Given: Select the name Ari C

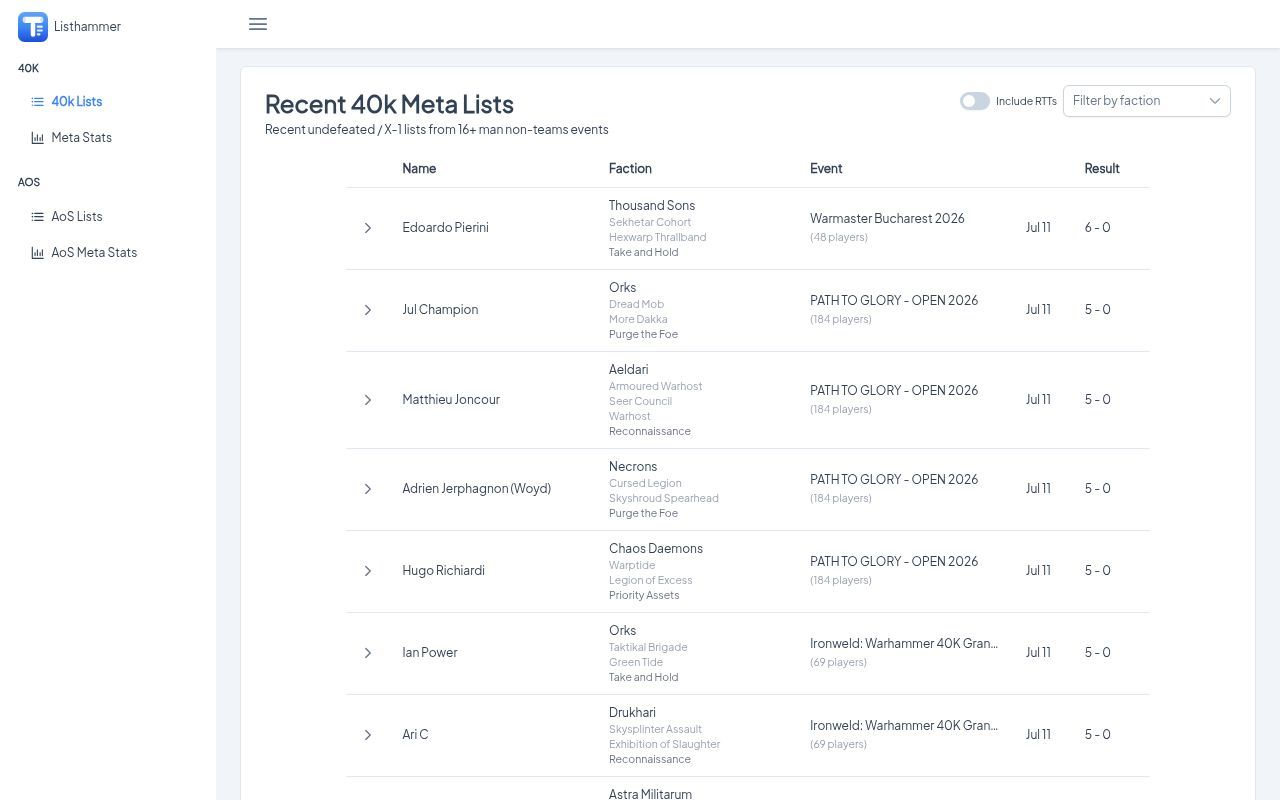Looking at the screenshot, I should 415,734.
